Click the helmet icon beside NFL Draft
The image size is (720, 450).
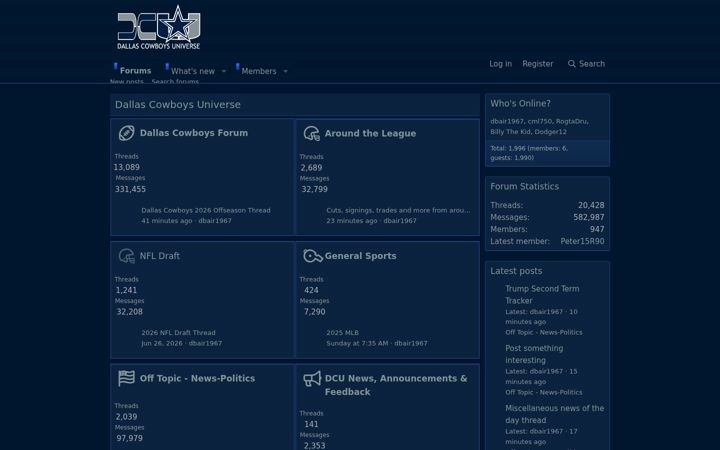[126, 256]
